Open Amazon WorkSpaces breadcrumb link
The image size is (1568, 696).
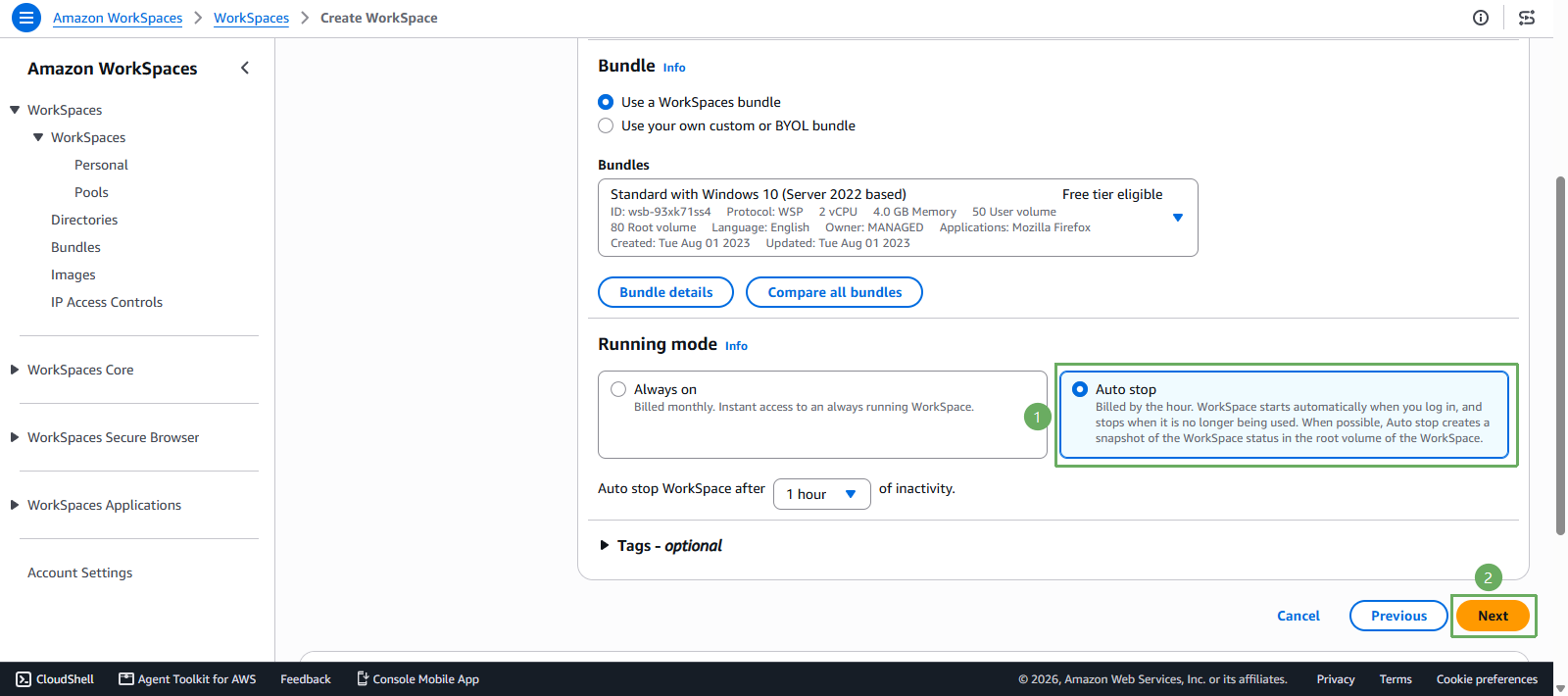[x=118, y=18]
